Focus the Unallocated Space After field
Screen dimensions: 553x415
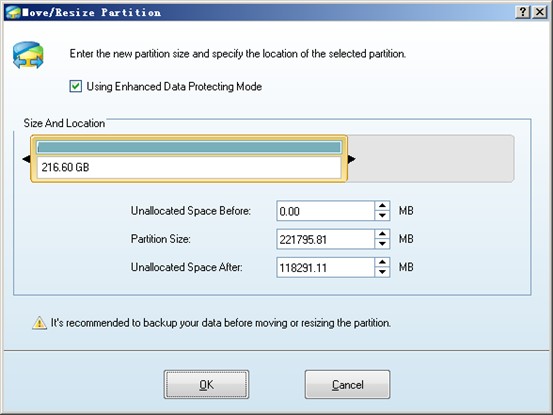pos(325,267)
